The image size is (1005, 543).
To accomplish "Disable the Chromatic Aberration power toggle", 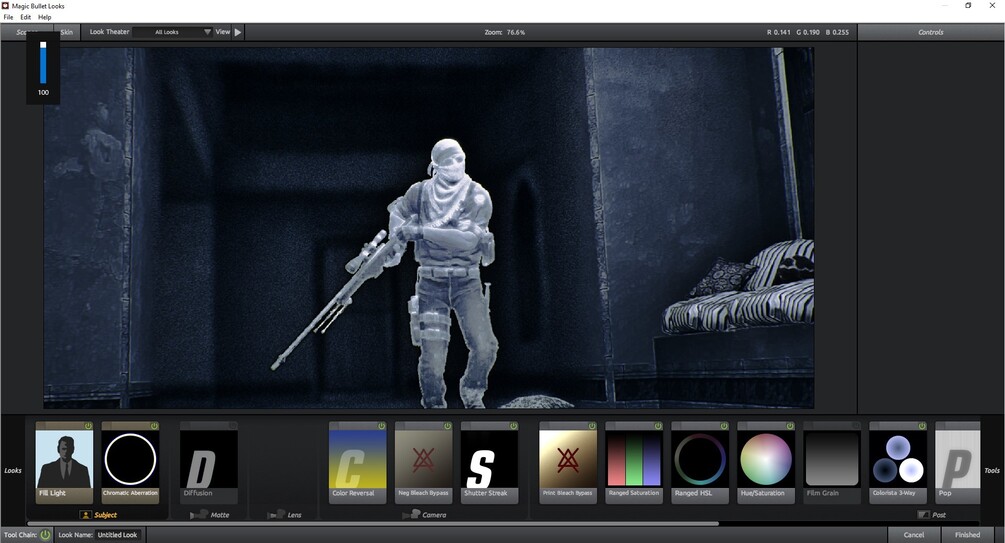I will click(x=154, y=426).
